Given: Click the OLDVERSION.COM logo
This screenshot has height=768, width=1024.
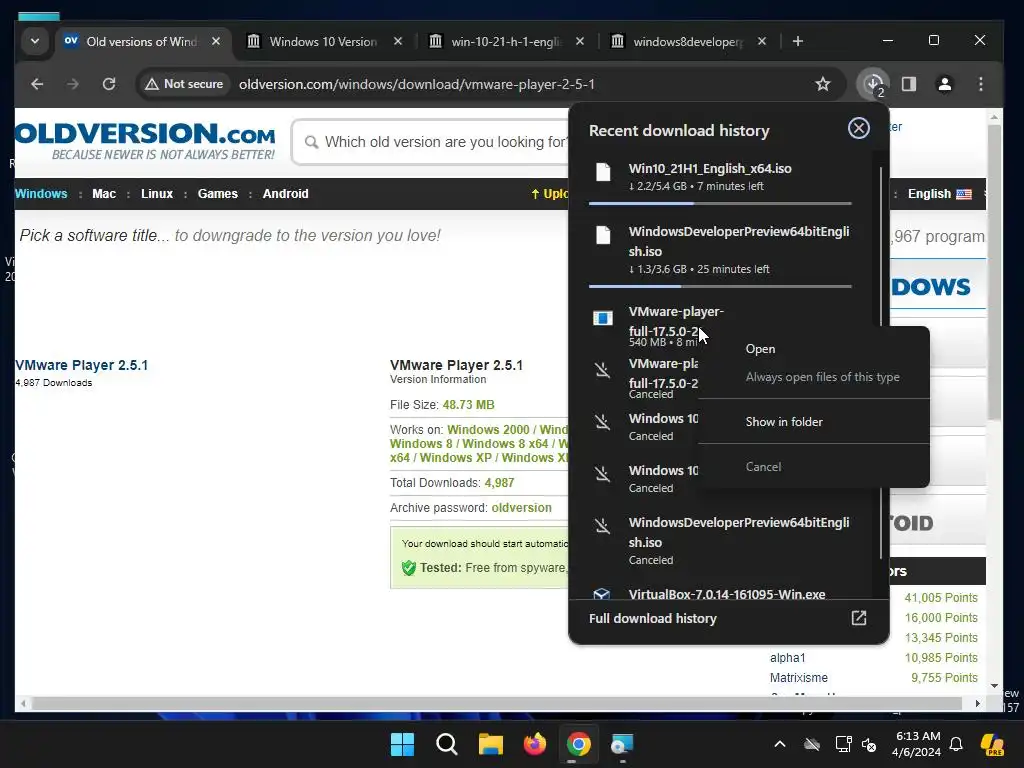Looking at the screenshot, I should coord(145,140).
